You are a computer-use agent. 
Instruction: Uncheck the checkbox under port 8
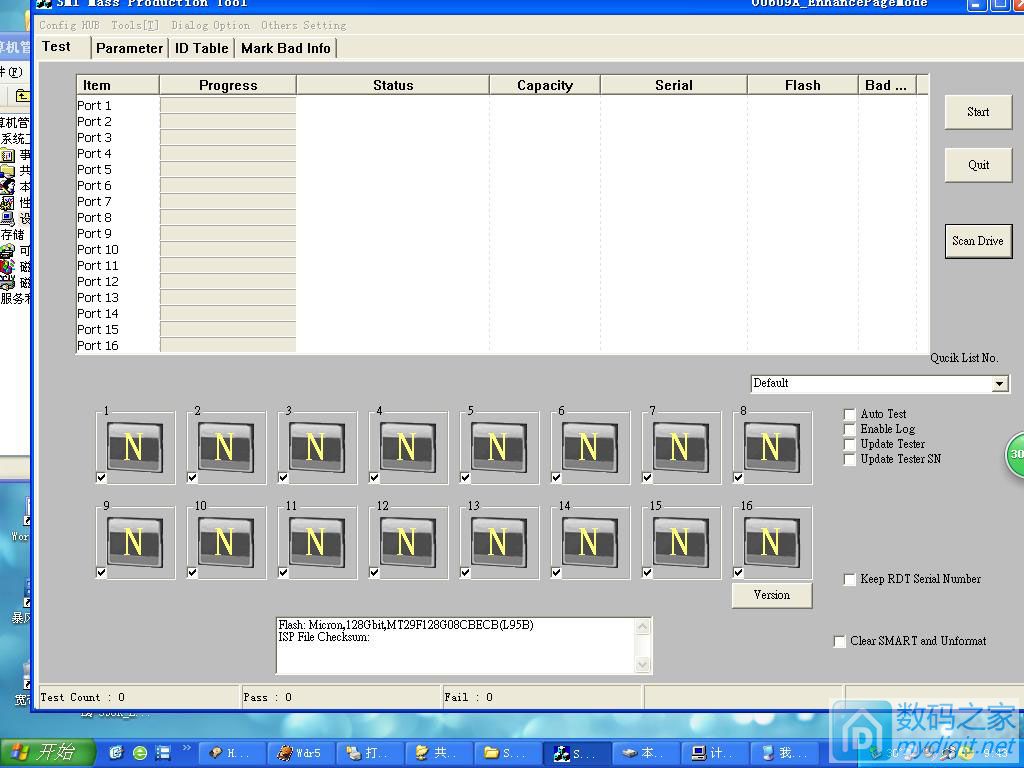(738, 477)
